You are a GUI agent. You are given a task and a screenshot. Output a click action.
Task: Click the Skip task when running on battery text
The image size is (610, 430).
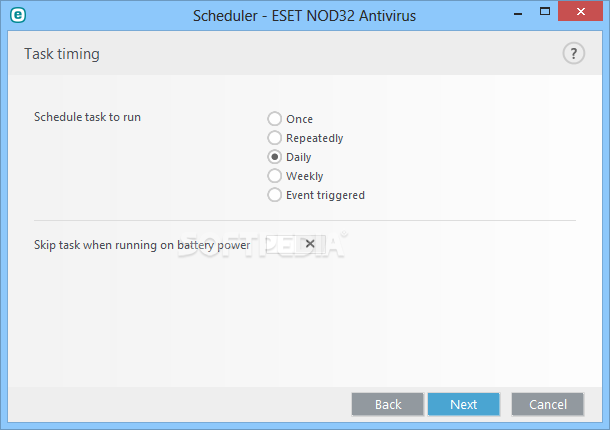click(142, 245)
